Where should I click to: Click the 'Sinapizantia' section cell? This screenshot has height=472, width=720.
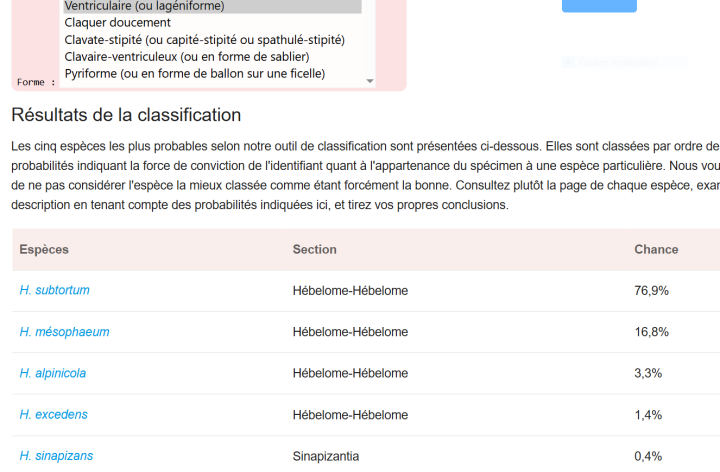click(325, 455)
